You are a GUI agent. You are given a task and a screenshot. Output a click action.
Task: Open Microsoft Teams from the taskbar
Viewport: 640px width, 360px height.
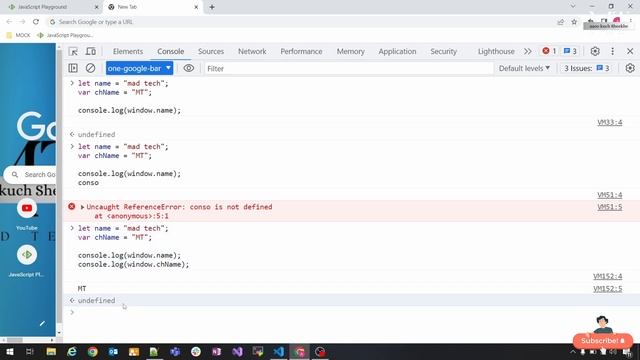coord(176,351)
